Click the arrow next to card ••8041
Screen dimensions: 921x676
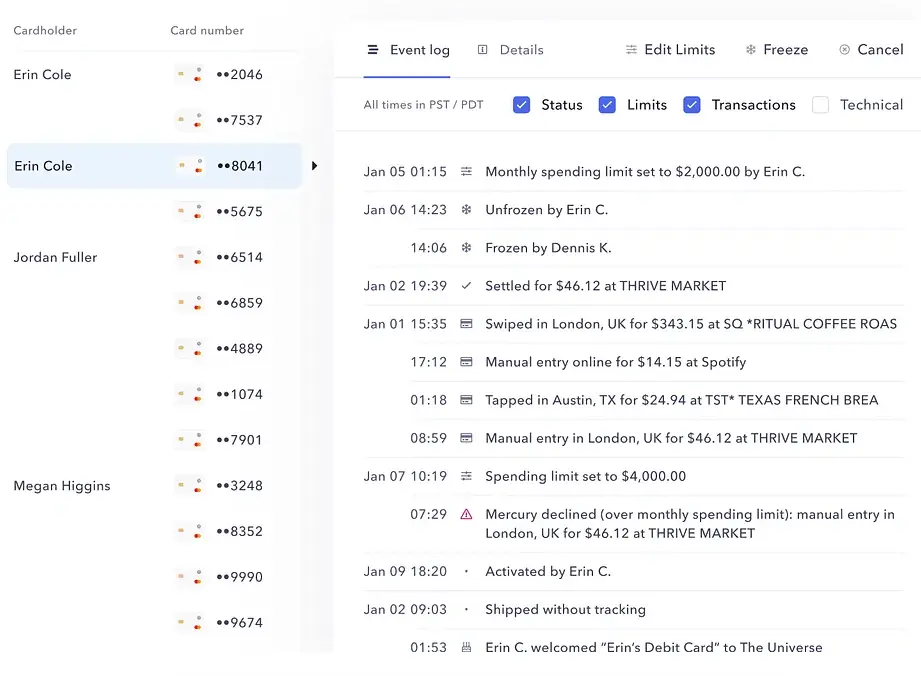314,166
